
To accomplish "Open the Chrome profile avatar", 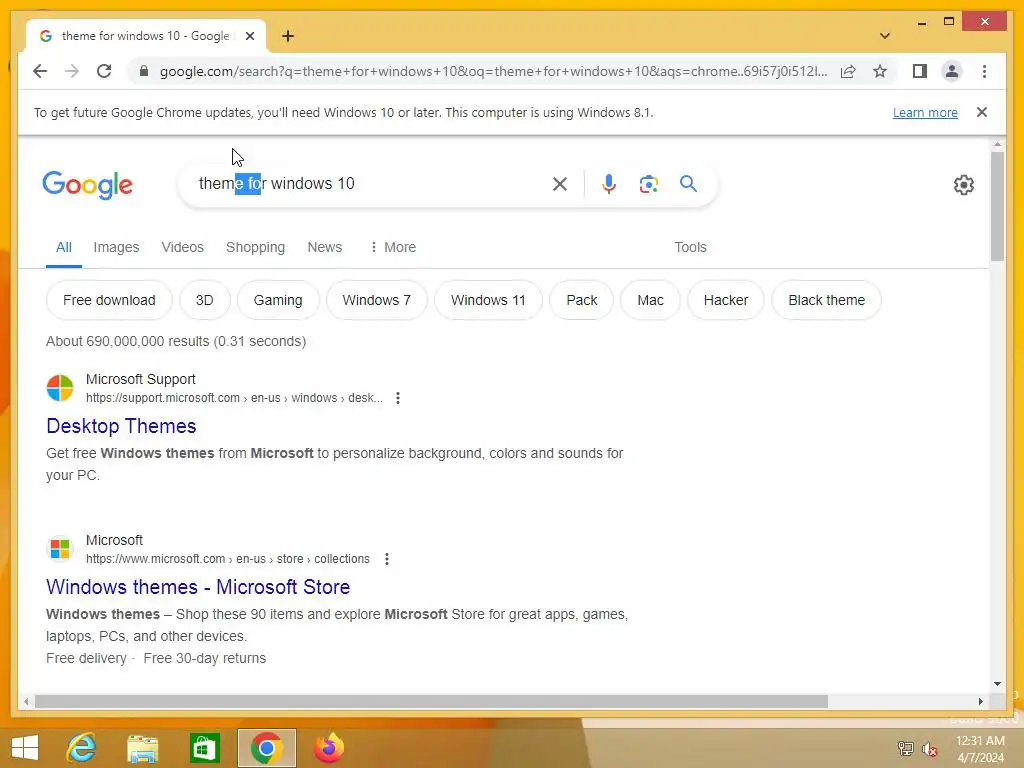I will click(952, 71).
